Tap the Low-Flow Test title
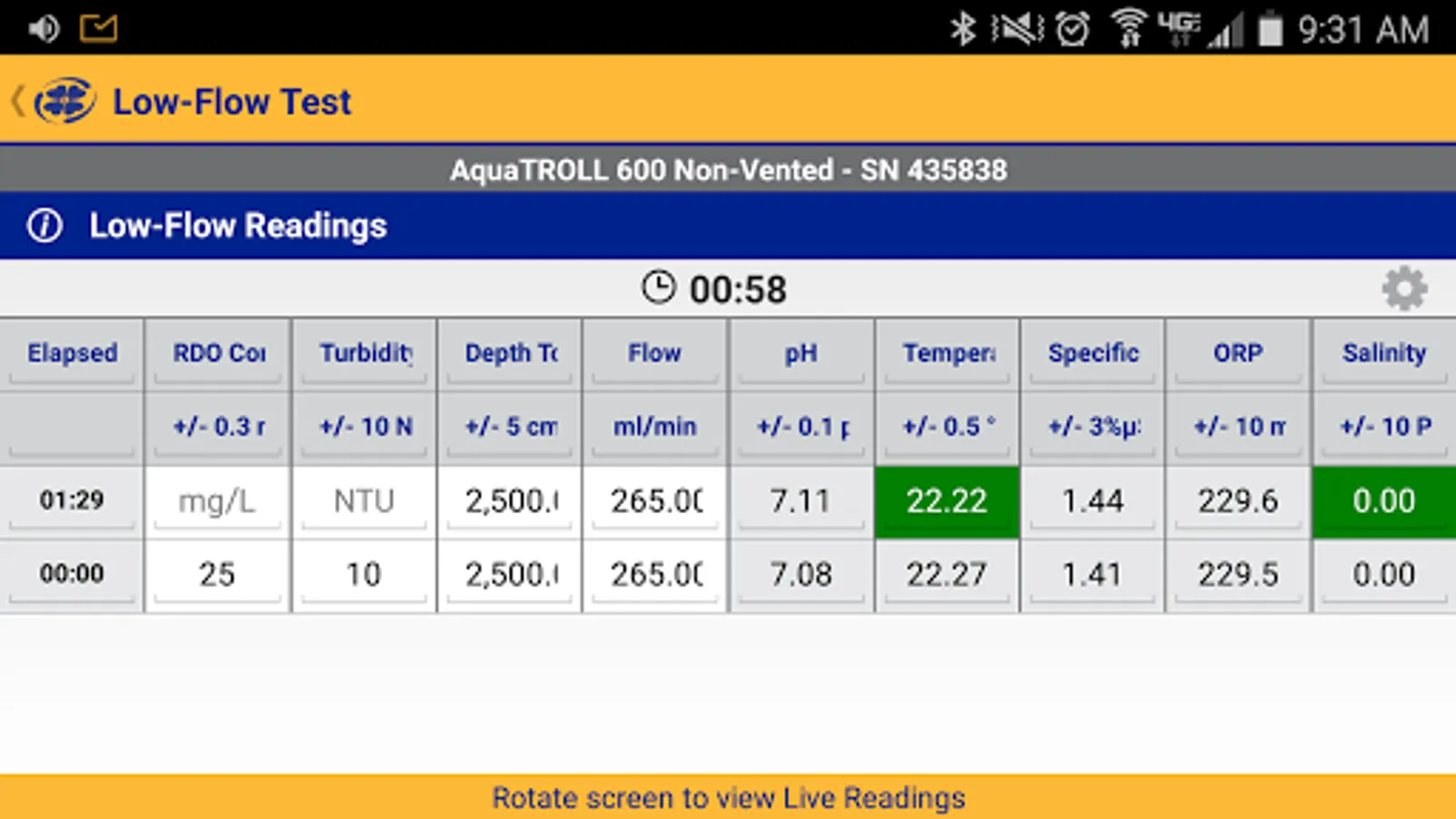The width and height of the screenshot is (1456, 819). [x=232, y=102]
